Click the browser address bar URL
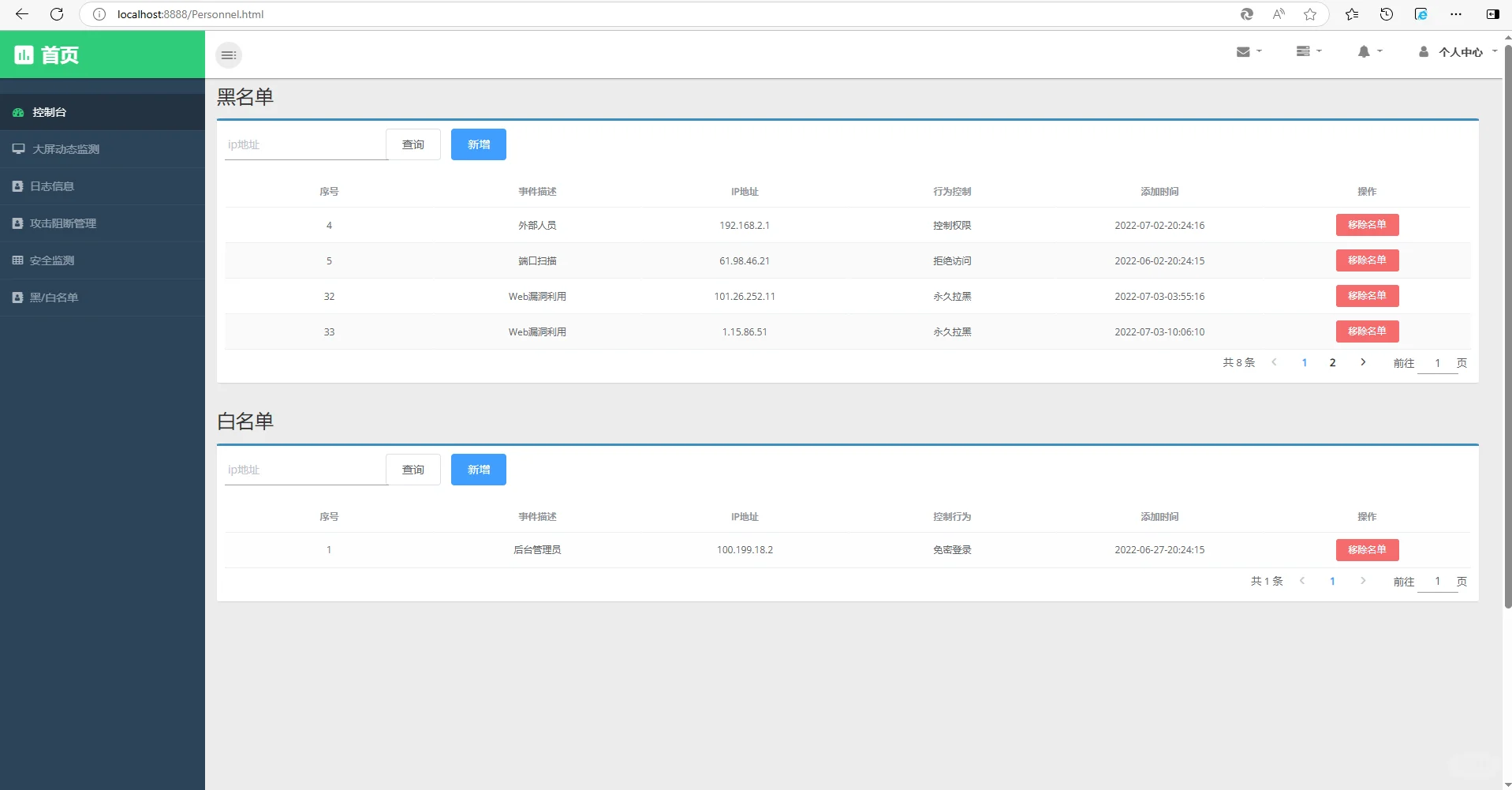The height and width of the screenshot is (790, 1512). tap(191, 14)
